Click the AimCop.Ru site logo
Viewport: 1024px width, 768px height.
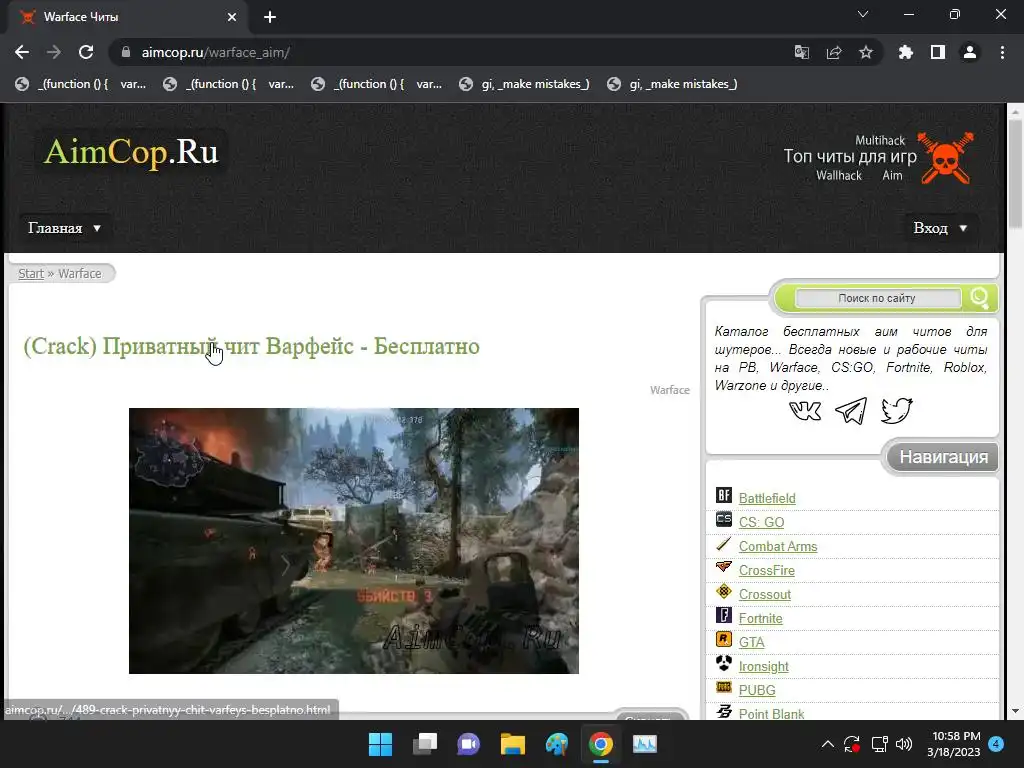click(131, 152)
